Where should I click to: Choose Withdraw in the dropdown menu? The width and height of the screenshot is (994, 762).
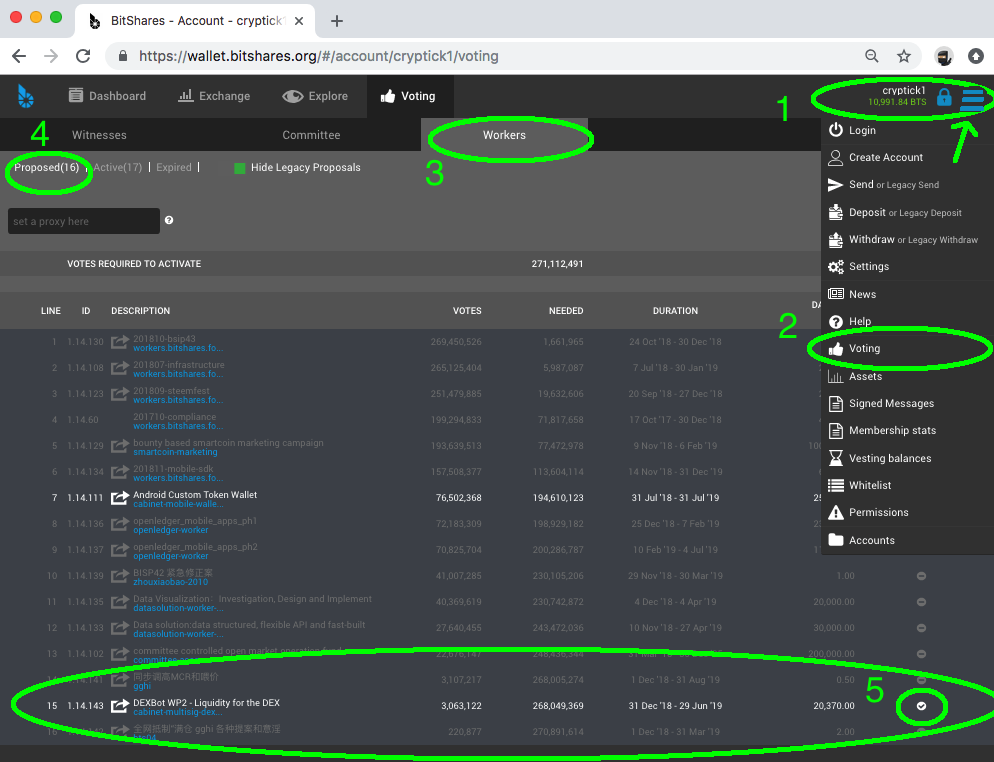point(872,239)
